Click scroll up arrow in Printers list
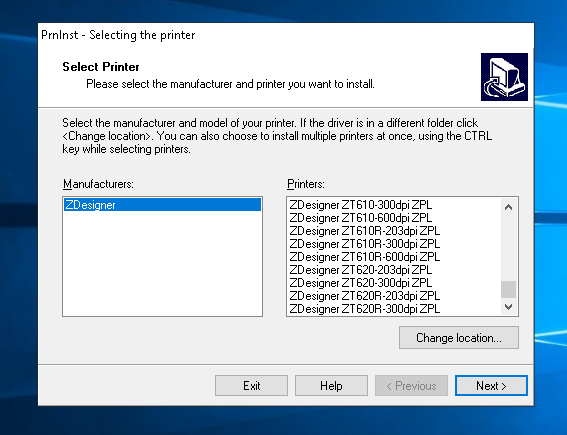The width and height of the screenshot is (567, 435). 508,207
